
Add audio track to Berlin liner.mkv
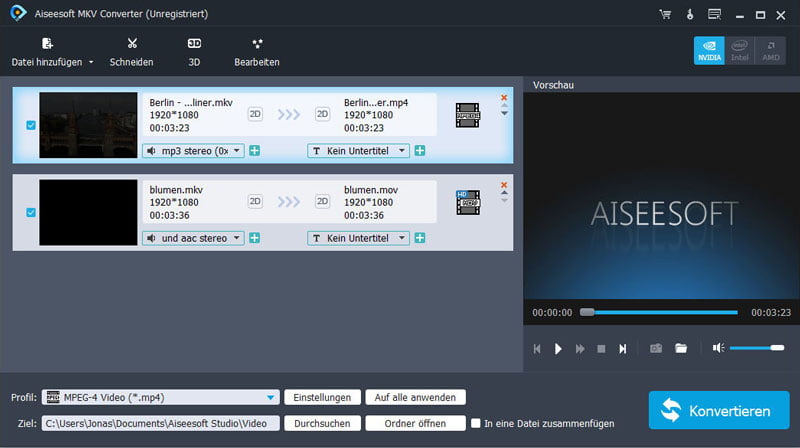tap(255, 151)
